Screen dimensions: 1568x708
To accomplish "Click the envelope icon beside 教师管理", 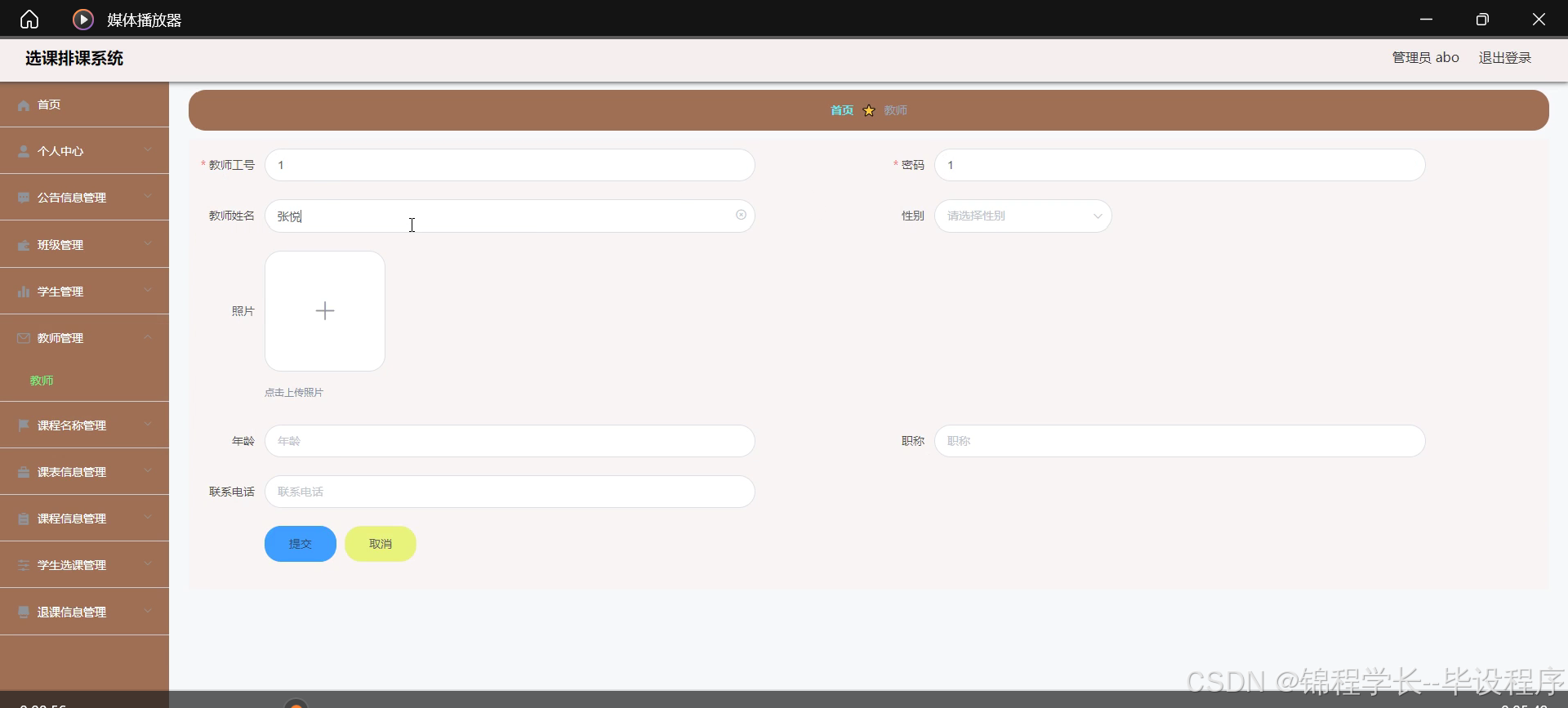I will pyautogui.click(x=24, y=338).
